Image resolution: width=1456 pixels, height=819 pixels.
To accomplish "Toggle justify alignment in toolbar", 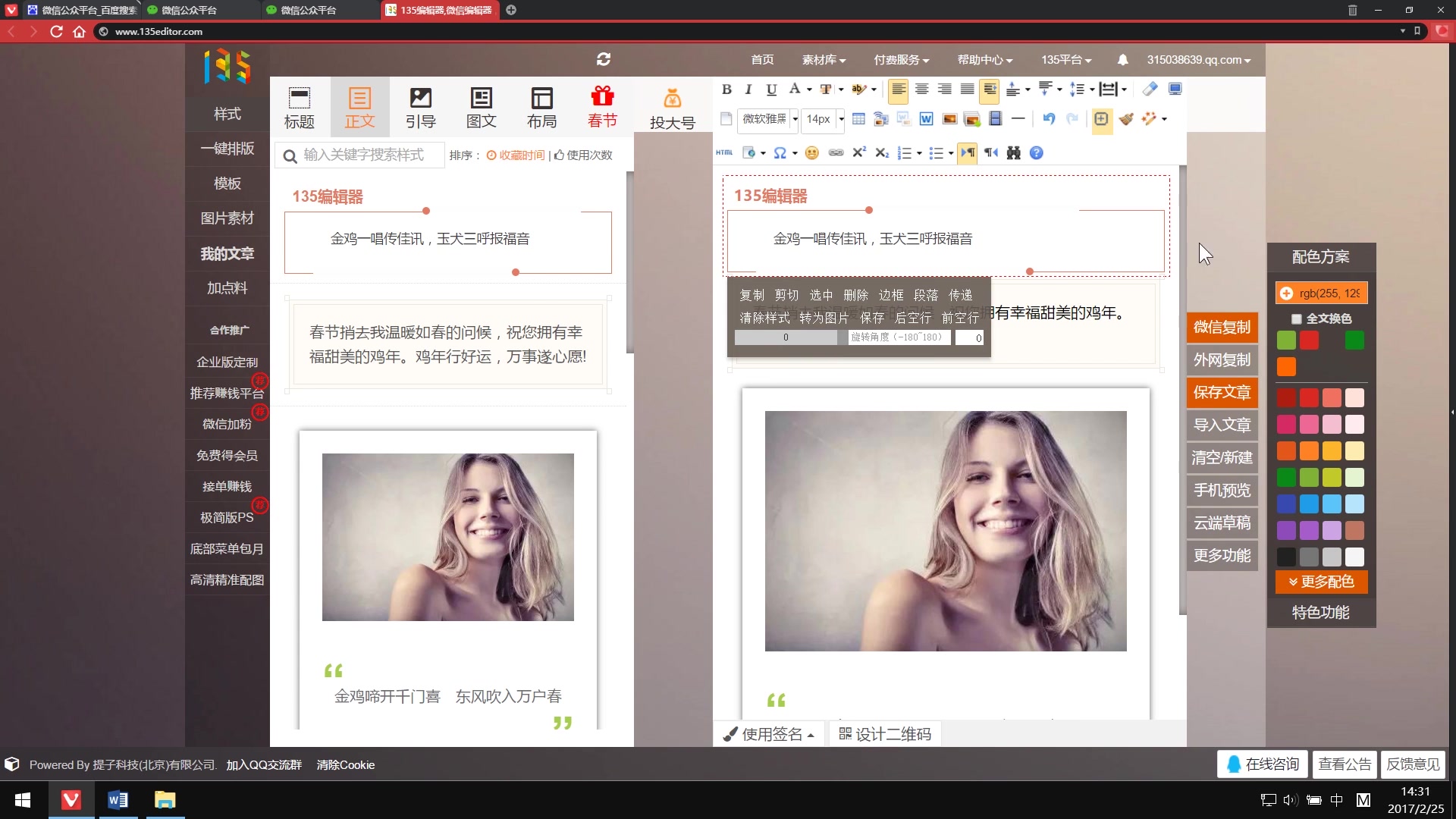I will pos(967,89).
